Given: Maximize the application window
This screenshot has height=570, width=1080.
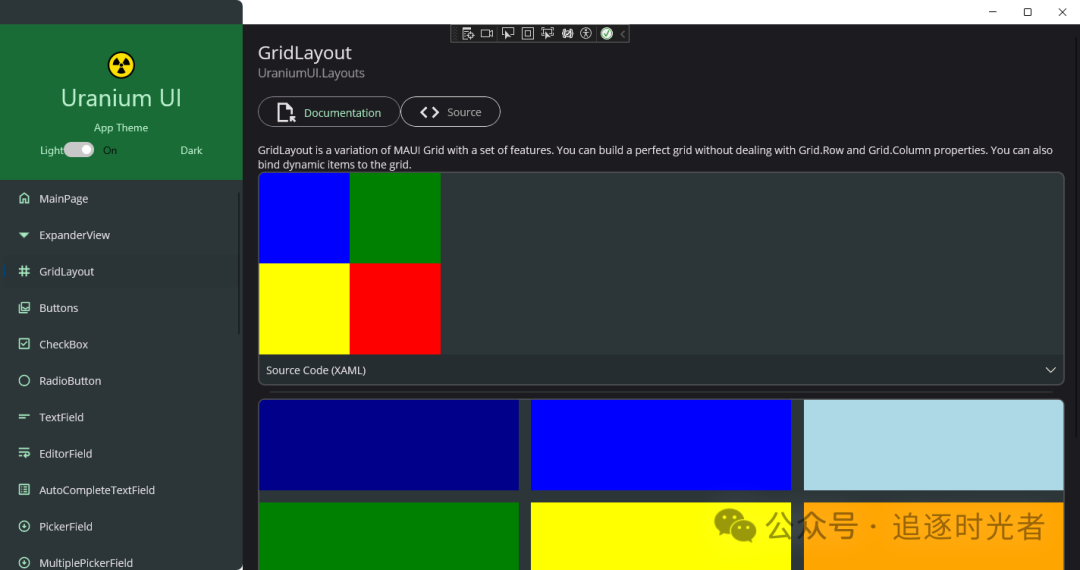Looking at the screenshot, I should pyautogui.click(x=1028, y=12).
